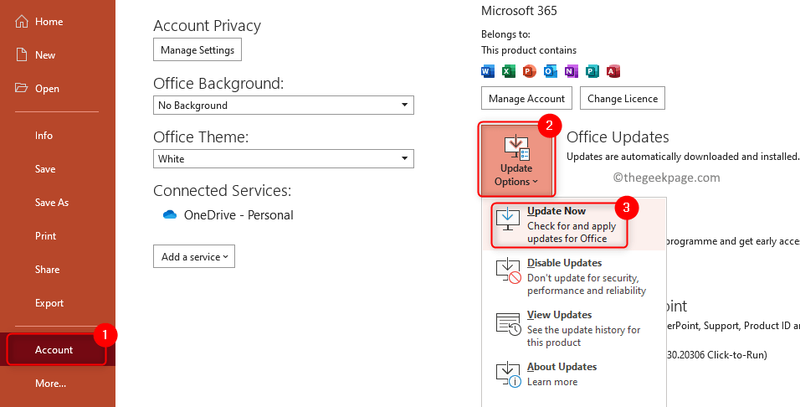Choose Save As in the sidebar
Screen dimensions: 800x407
tap(52, 202)
